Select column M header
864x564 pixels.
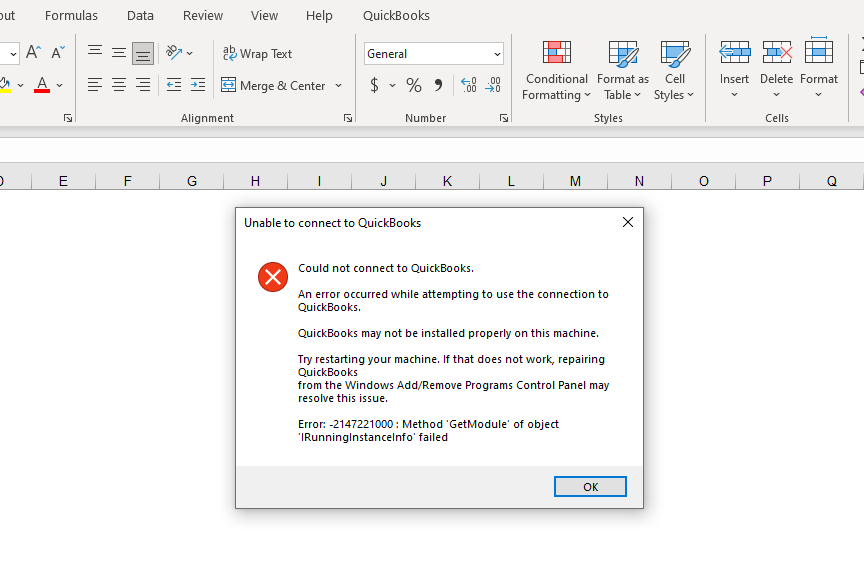(575, 181)
